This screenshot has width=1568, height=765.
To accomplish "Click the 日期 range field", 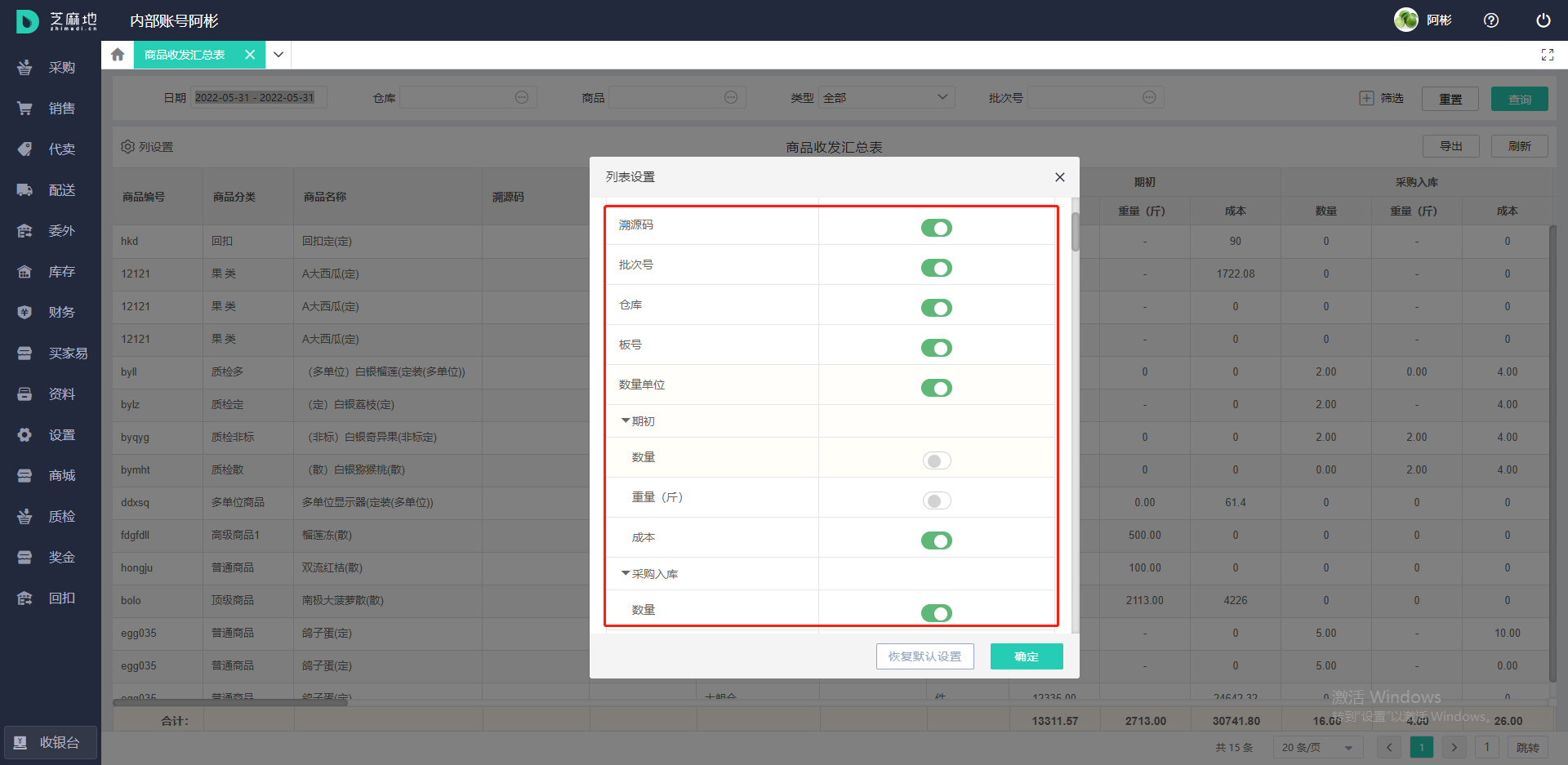I will 258,97.
